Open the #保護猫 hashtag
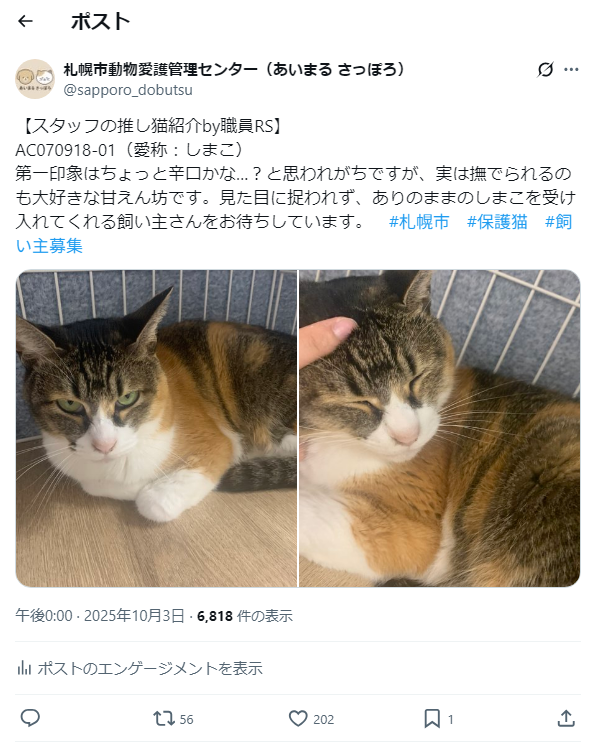This screenshot has height=747, width=592. 497,222
